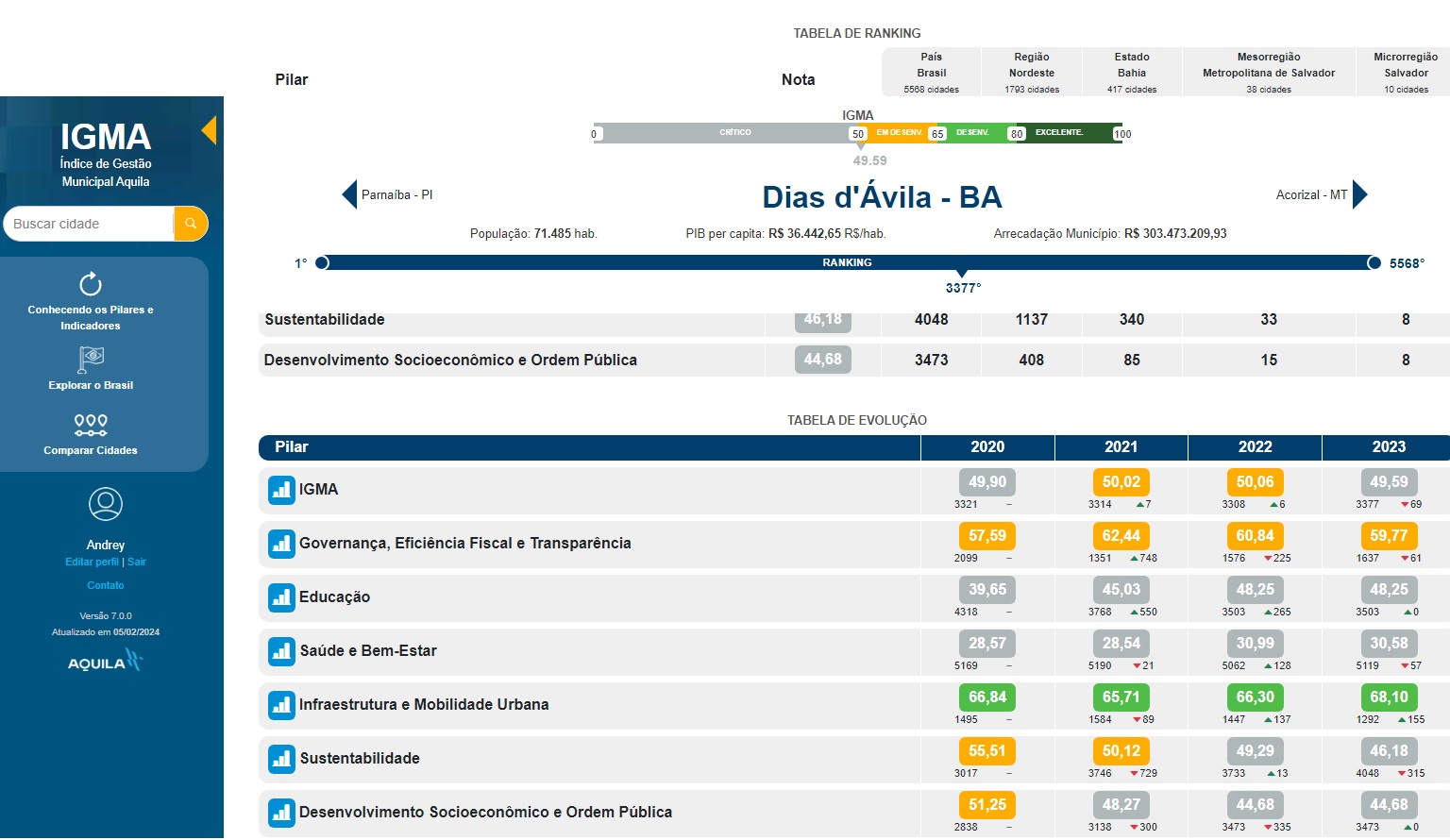
Task: Click Sustentabilidade 2020 score 55,51
Action: tap(987, 751)
